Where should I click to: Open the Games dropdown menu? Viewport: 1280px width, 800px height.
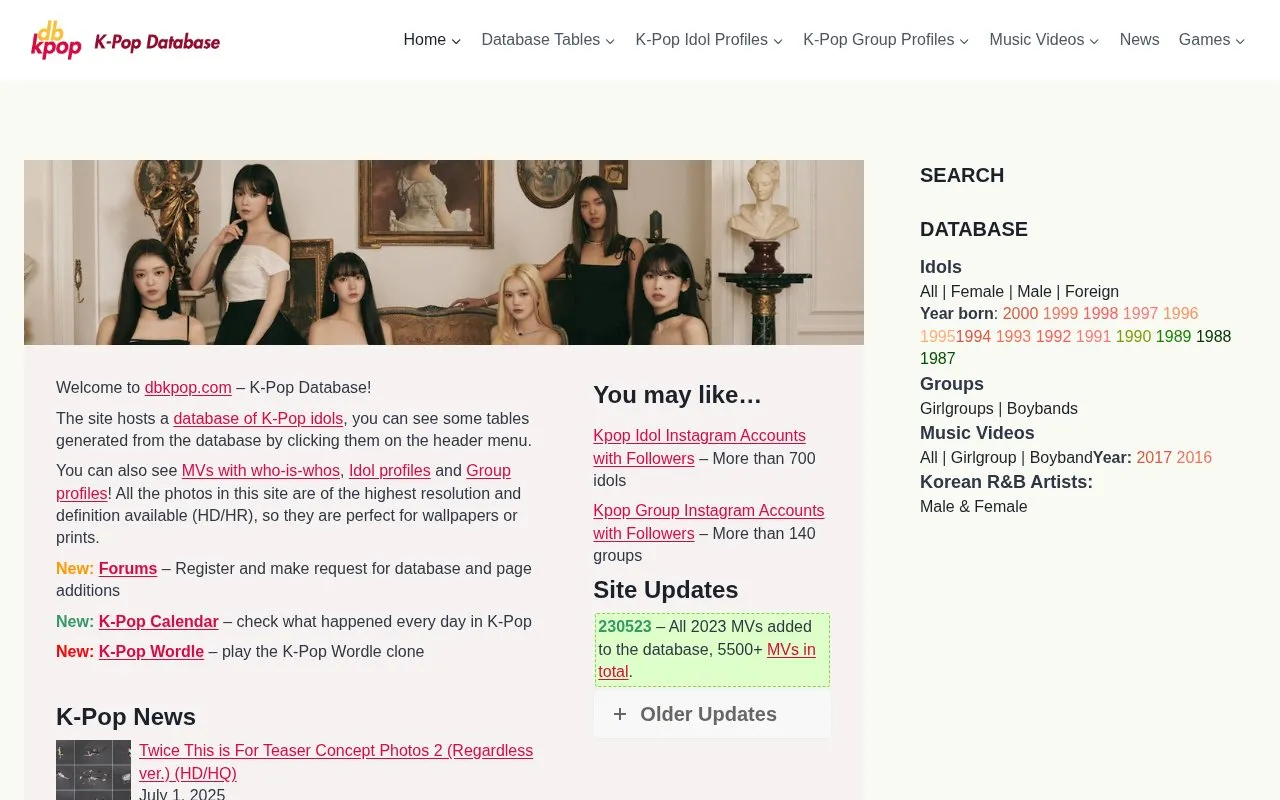(x=1212, y=40)
